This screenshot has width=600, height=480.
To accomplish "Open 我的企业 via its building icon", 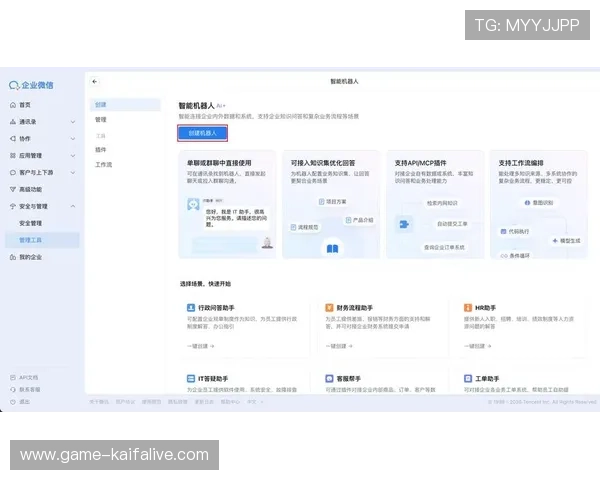I will click(13, 257).
